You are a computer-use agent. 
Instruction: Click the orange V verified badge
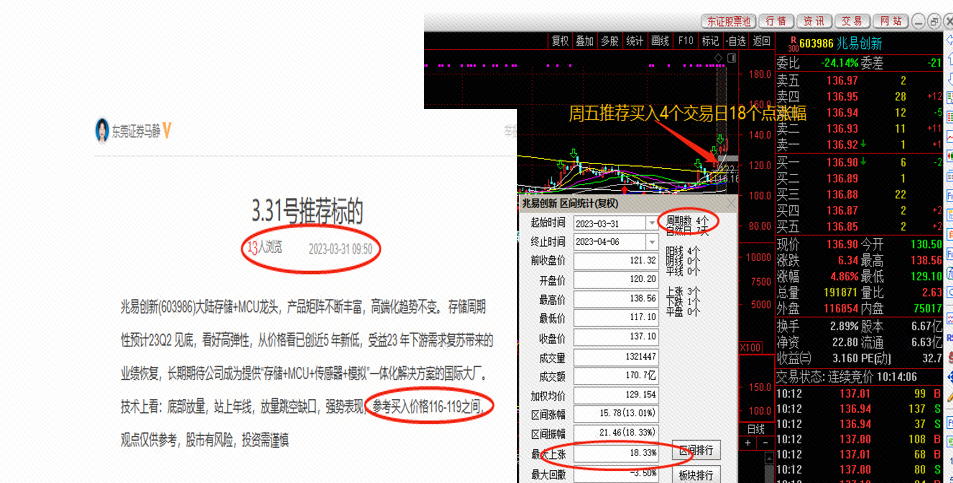pyautogui.click(x=167, y=131)
